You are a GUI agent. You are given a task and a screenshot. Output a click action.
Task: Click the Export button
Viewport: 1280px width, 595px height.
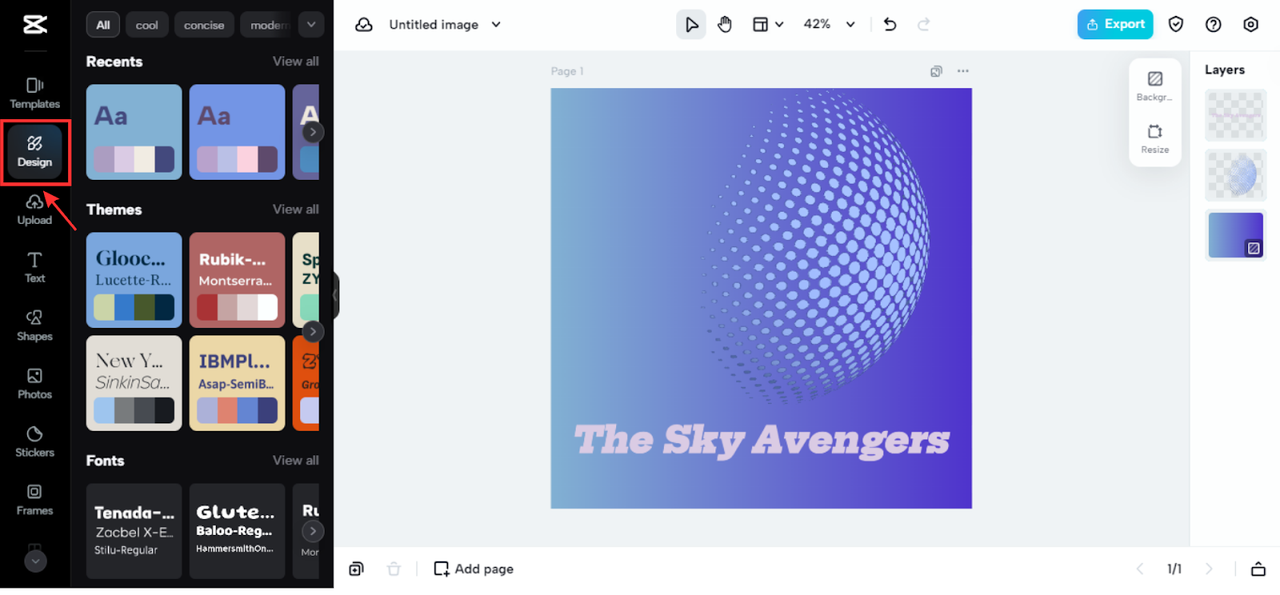coord(1115,25)
